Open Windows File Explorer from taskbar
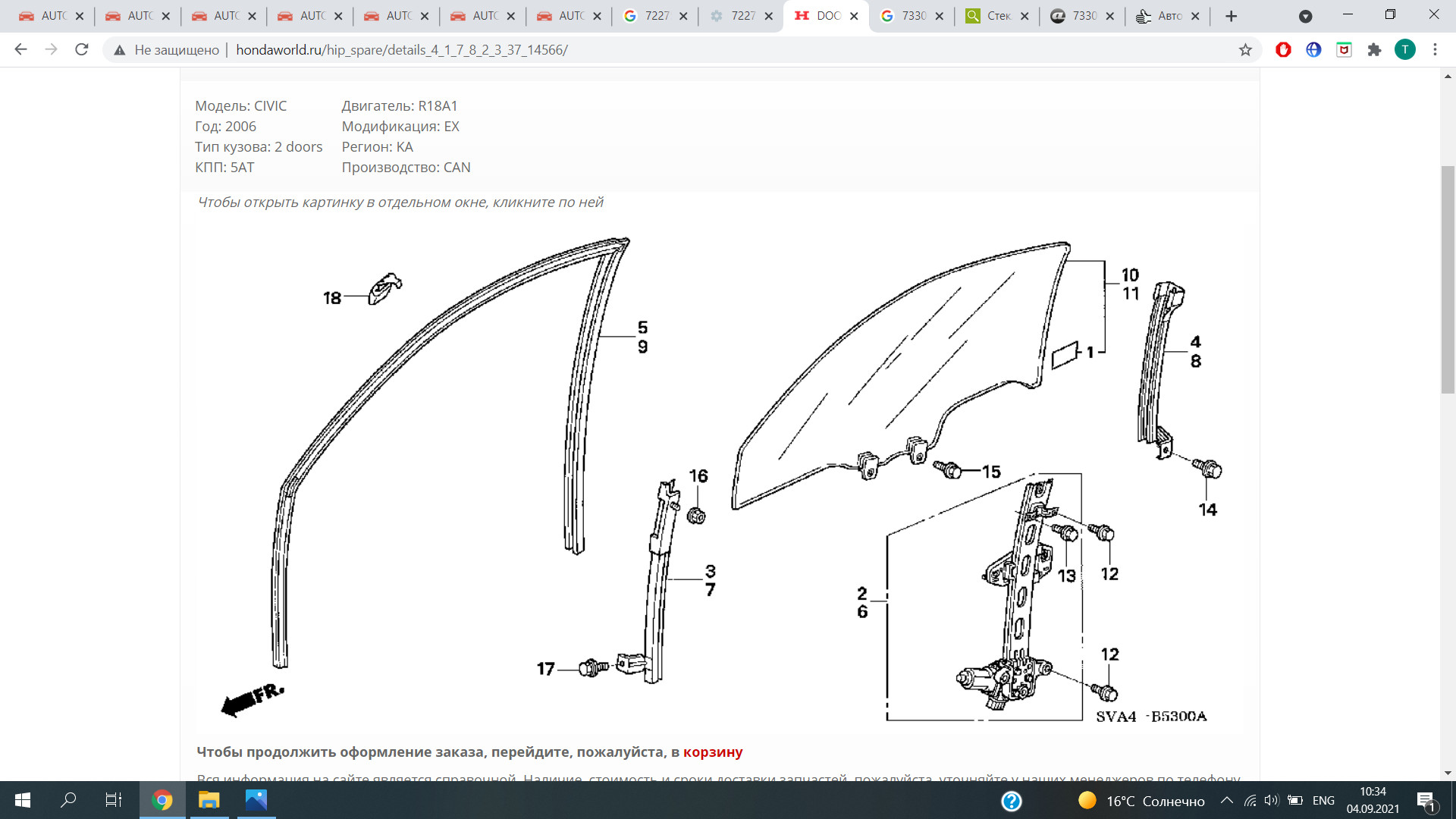This screenshot has width=1456, height=819. coord(209,800)
